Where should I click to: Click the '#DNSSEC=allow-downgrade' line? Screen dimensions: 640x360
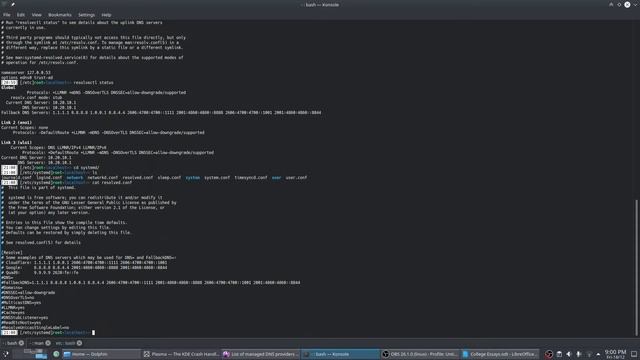28,293
